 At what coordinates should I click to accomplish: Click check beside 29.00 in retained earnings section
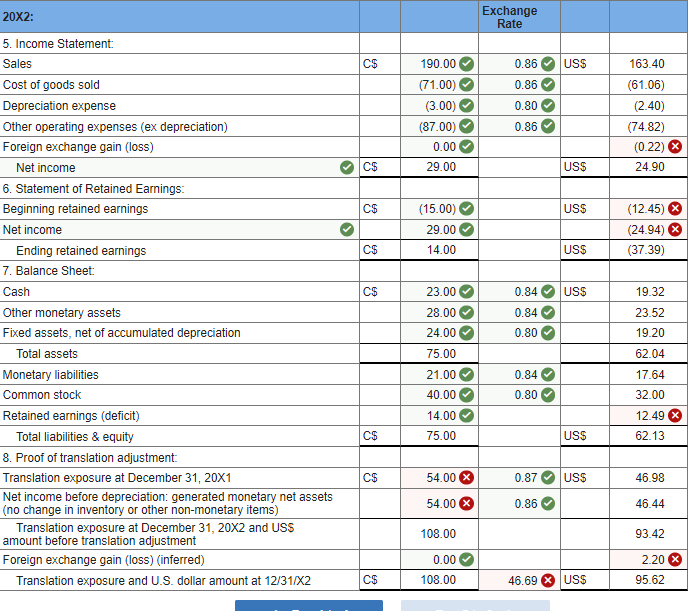click(x=466, y=230)
